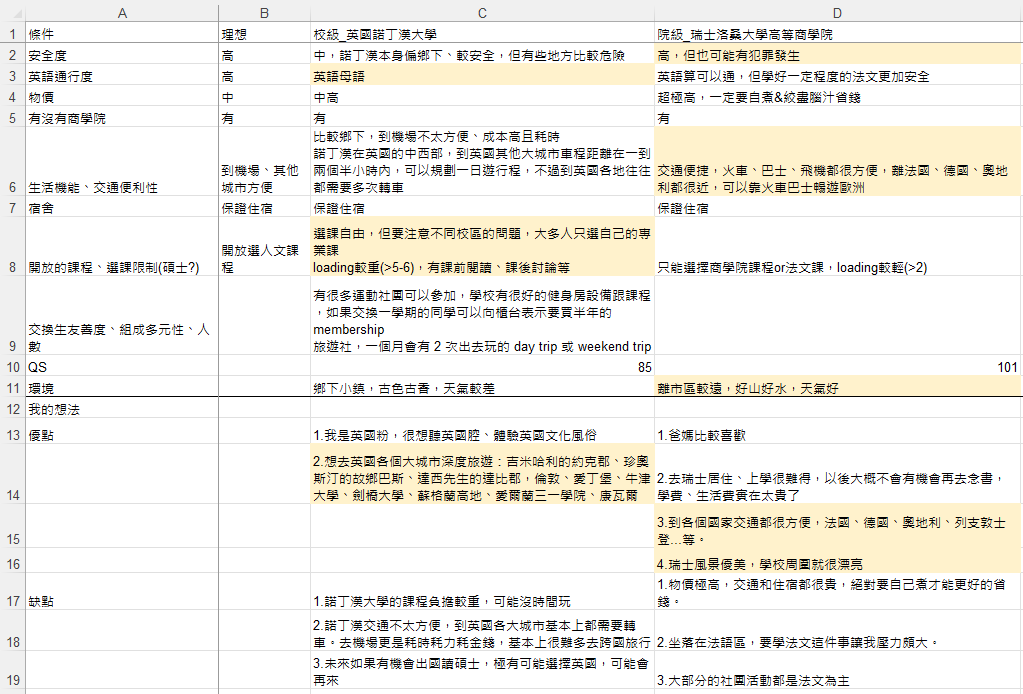Click the 環境 cell

(122, 387)
